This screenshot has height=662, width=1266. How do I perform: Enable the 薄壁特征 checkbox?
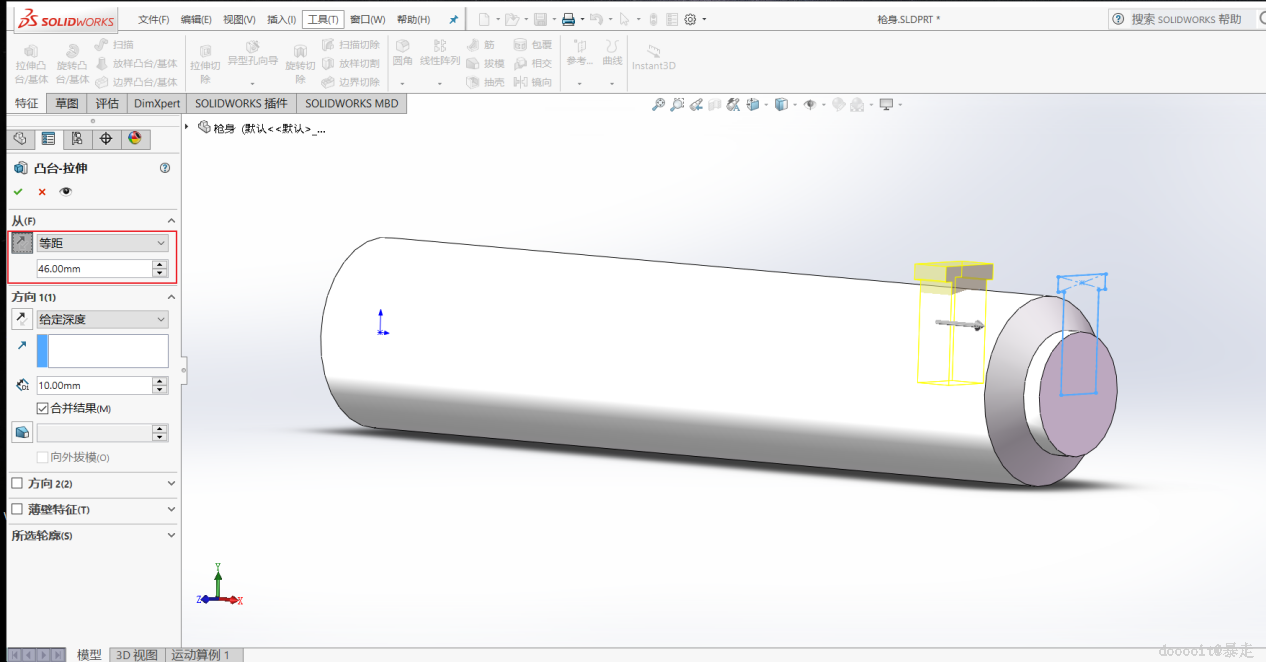[17, 509]
